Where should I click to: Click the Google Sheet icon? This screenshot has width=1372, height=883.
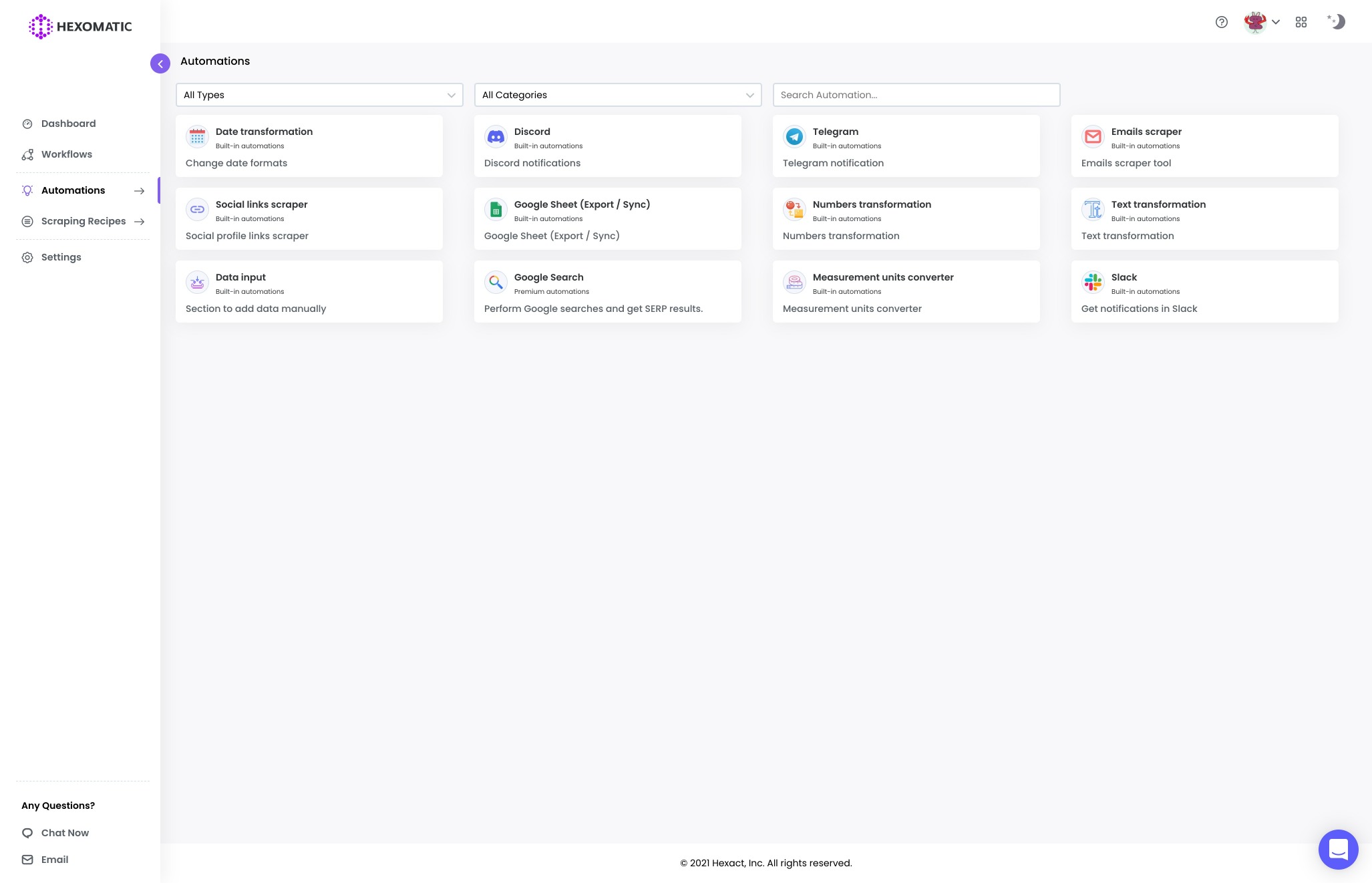pos(496,210)
